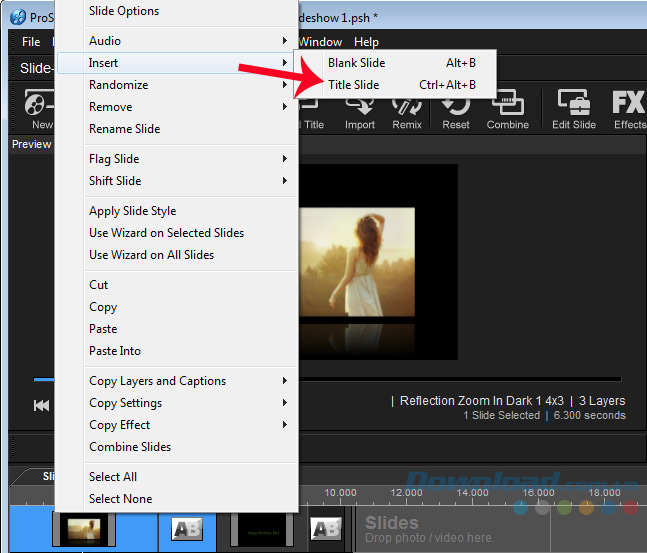This screenshot has height=553, width=647.
Task: Click the second AB transition icon
Action: [326, 529]
